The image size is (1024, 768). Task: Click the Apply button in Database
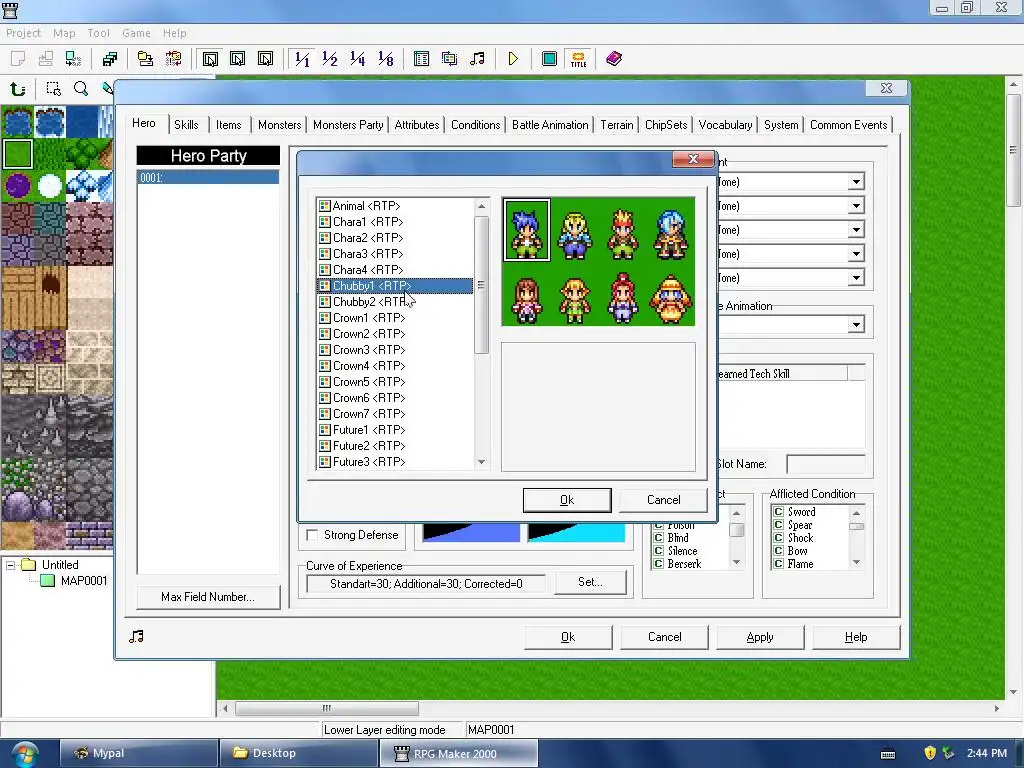[760, 637]
